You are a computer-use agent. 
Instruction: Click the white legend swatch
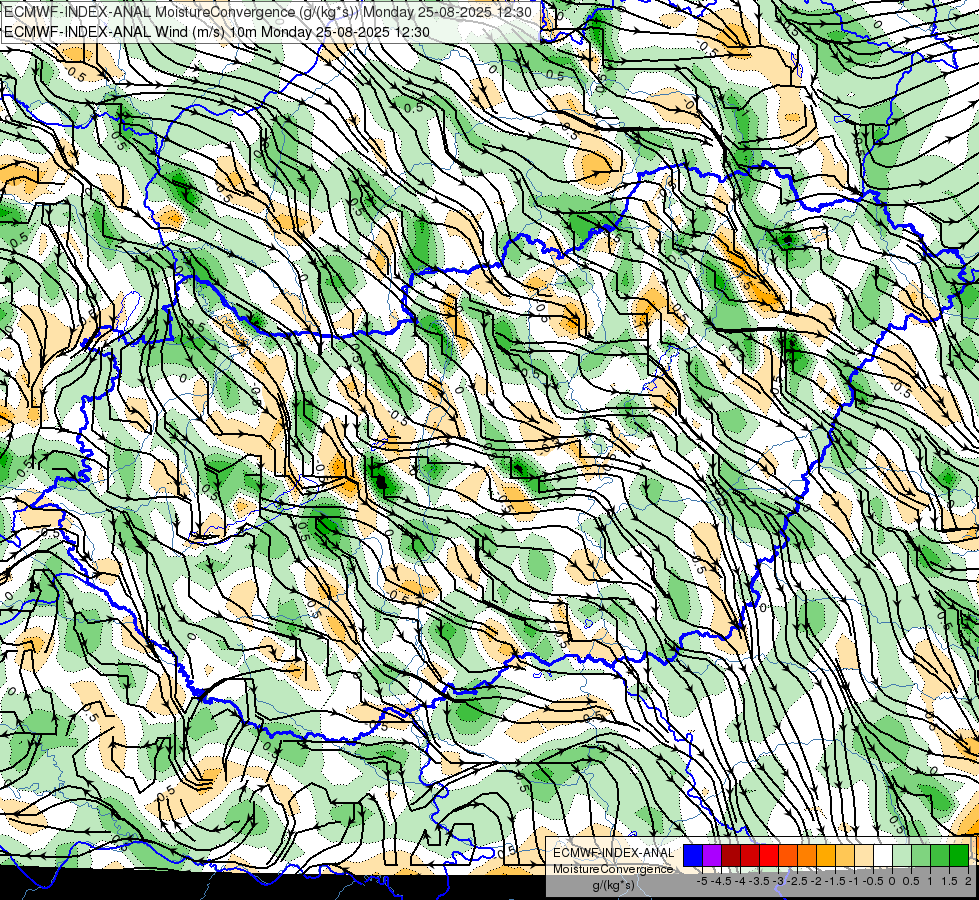[x=883, y=856]
